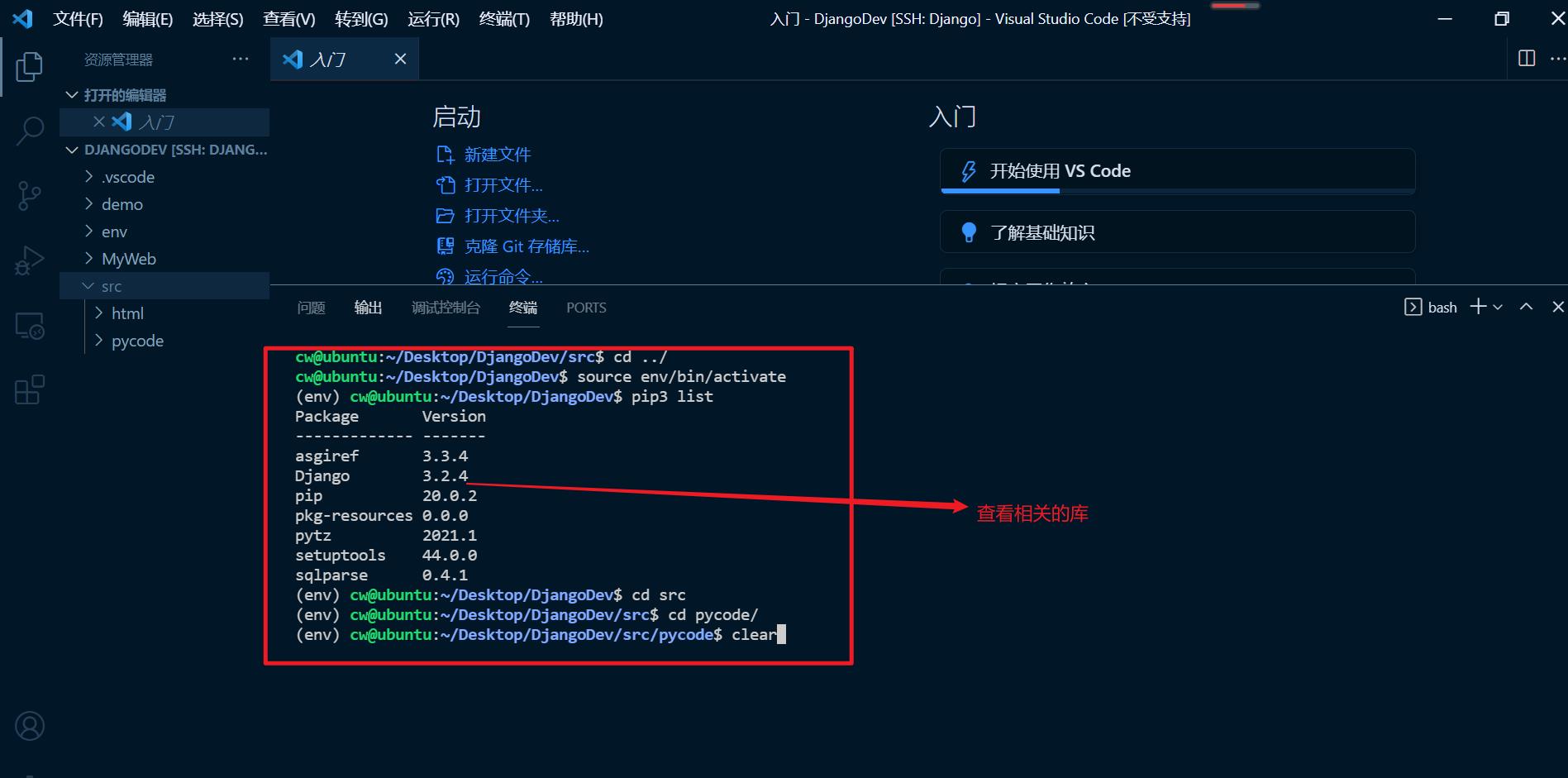Viewport: 1568px width, 778px height.
Task: Open the 开始使用 VS Code walkthrough
Action: click(x=1178, y=171)
